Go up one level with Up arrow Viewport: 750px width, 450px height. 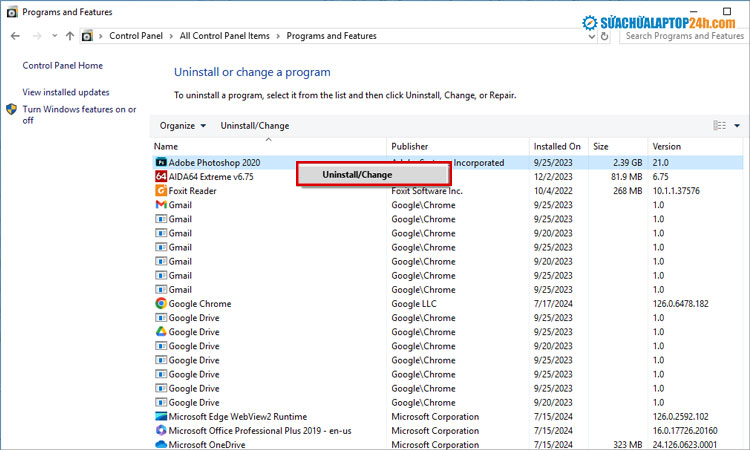(x=69, y=36)
